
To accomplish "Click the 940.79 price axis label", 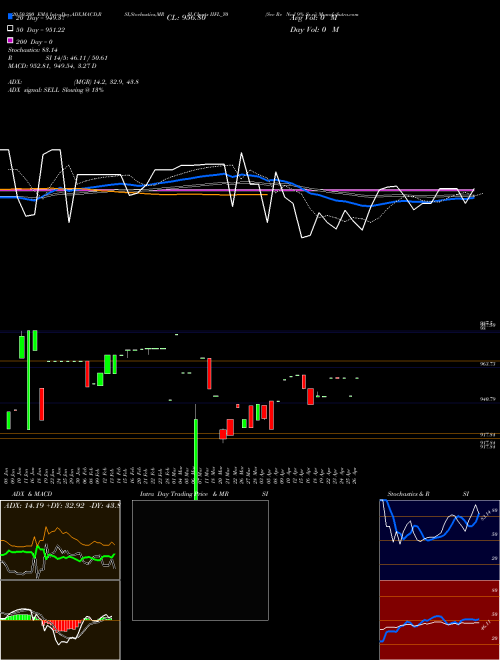I will pyautogui.click(x=487, y=399).
